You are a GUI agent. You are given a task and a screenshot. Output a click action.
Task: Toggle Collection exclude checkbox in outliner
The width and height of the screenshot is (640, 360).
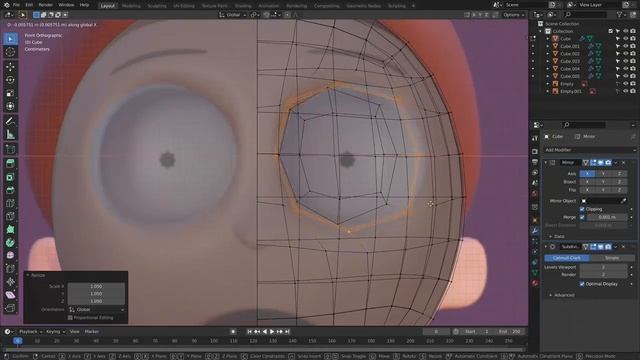(x=611, y=31)
